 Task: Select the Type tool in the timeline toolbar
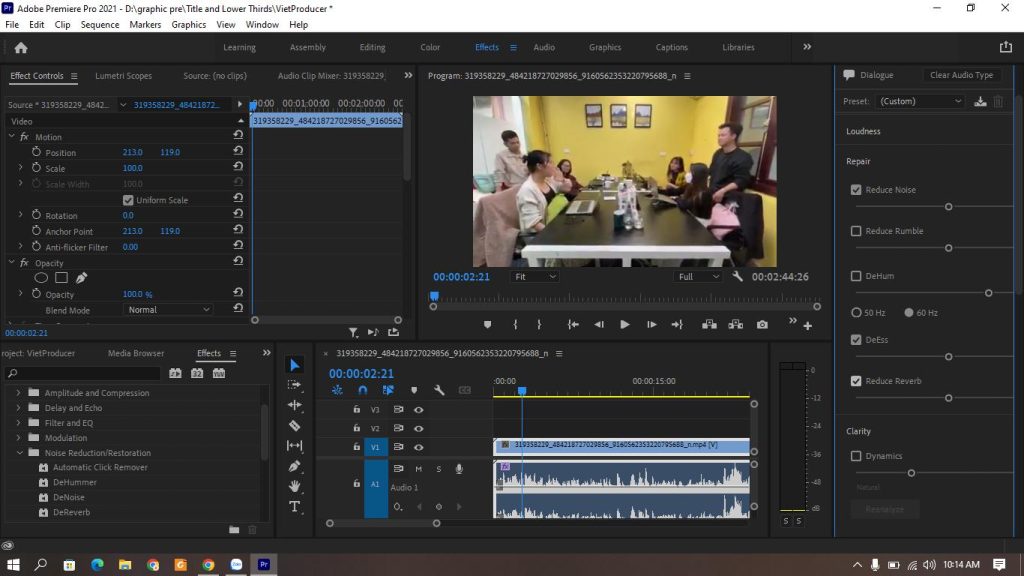(295, 507)
